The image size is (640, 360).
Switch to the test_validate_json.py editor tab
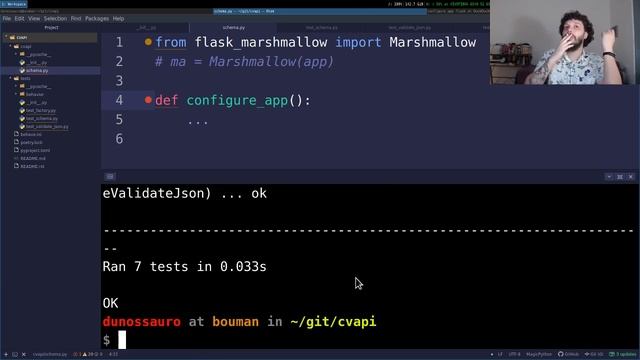[409, 28]
